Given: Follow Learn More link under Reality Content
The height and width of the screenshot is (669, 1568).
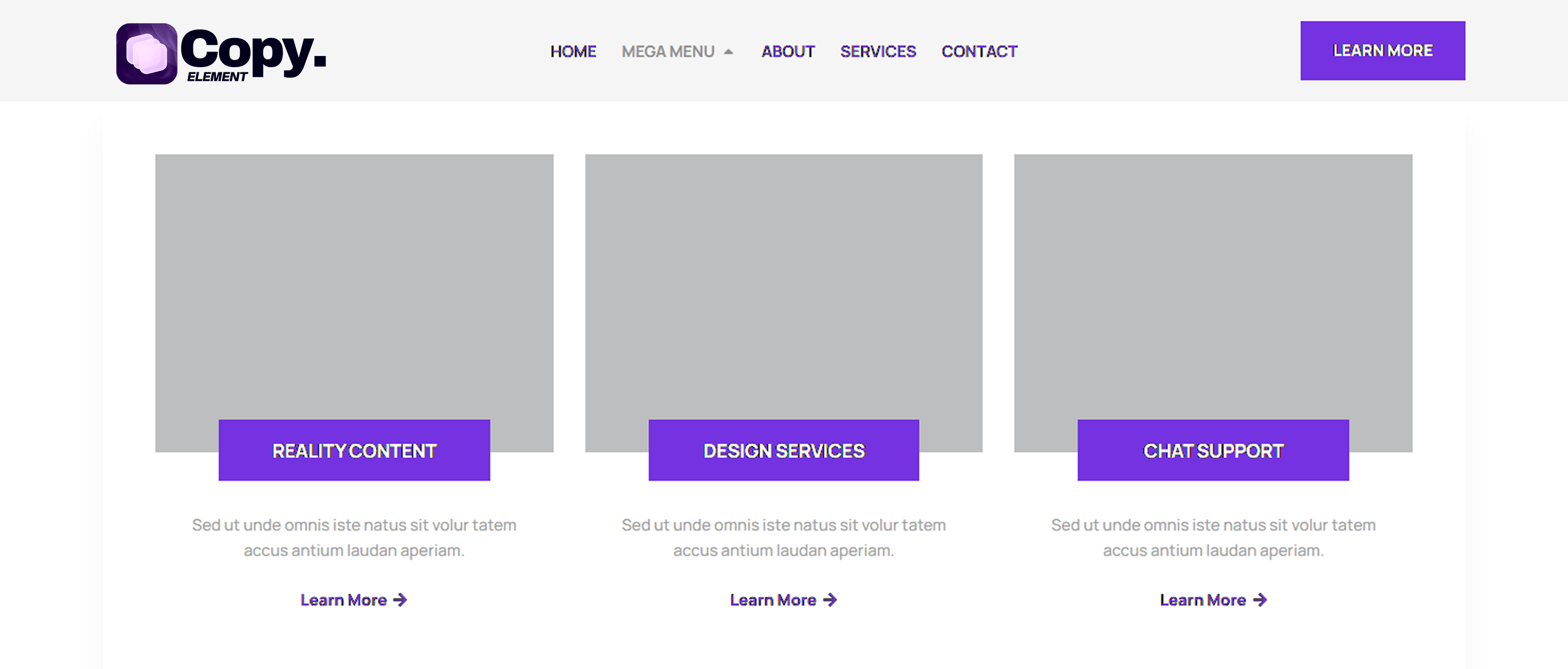Looking at the screenshot, I should [x=343, y=600].
